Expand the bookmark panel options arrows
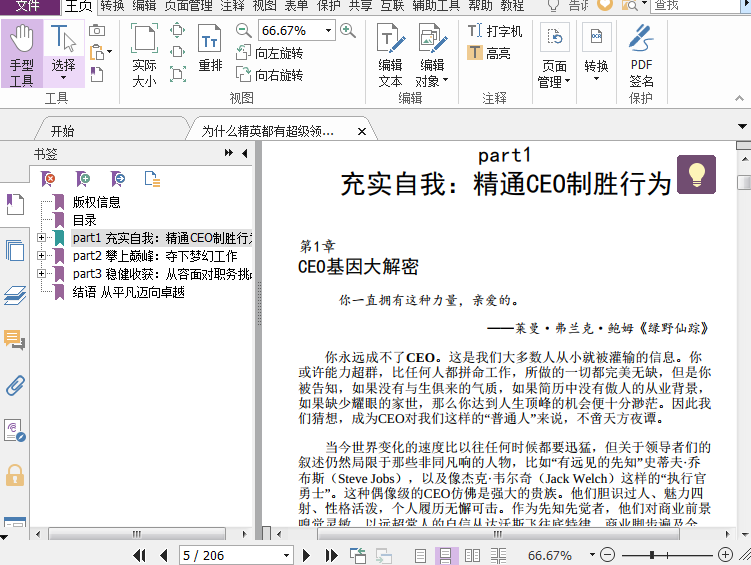Image resolution: width=751 pixels, height=565 pixels. [x=229, y=153]
